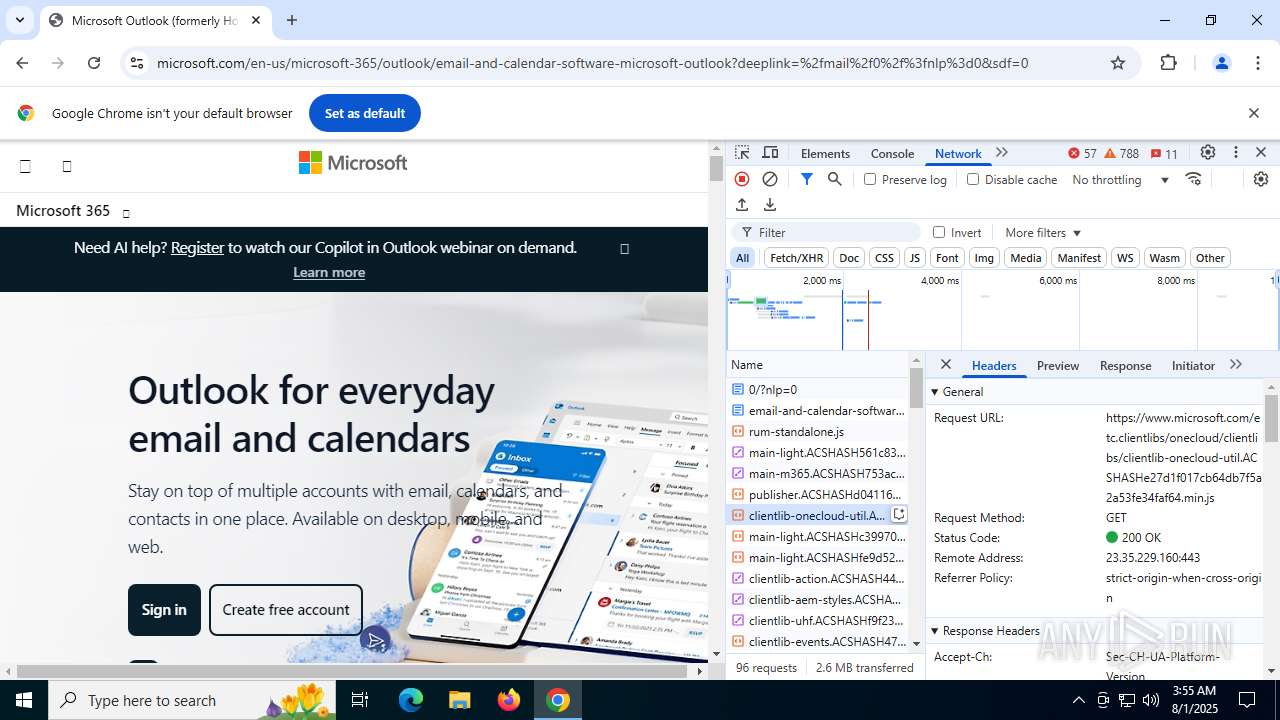This screenshot has width=1280, height=720.
Task: Open the Initiator tab of request
Action: click(x=1193, y=365)
